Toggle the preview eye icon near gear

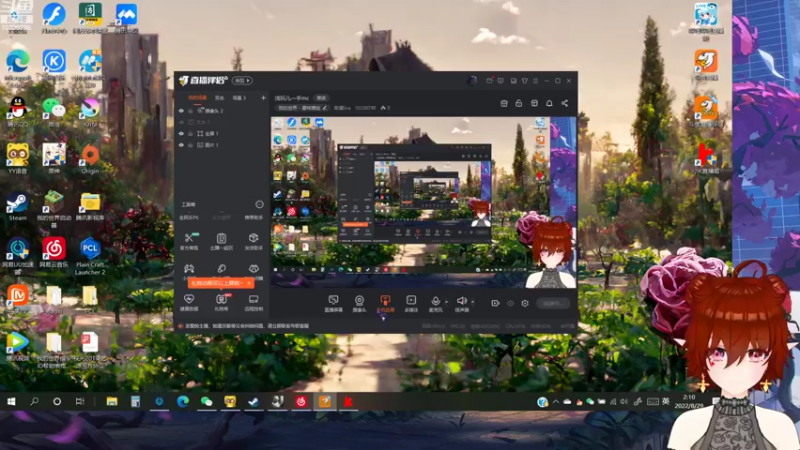(x=510, y=303)
